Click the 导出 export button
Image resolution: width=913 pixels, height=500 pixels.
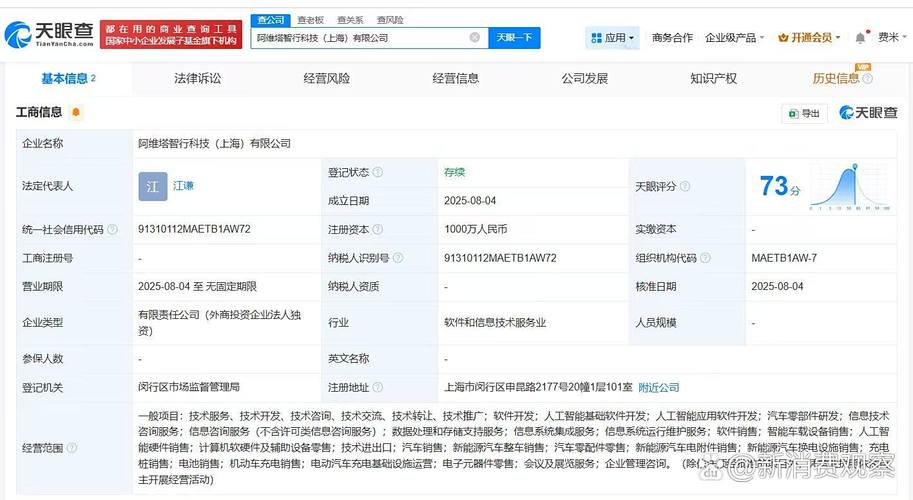click(804, 114)
